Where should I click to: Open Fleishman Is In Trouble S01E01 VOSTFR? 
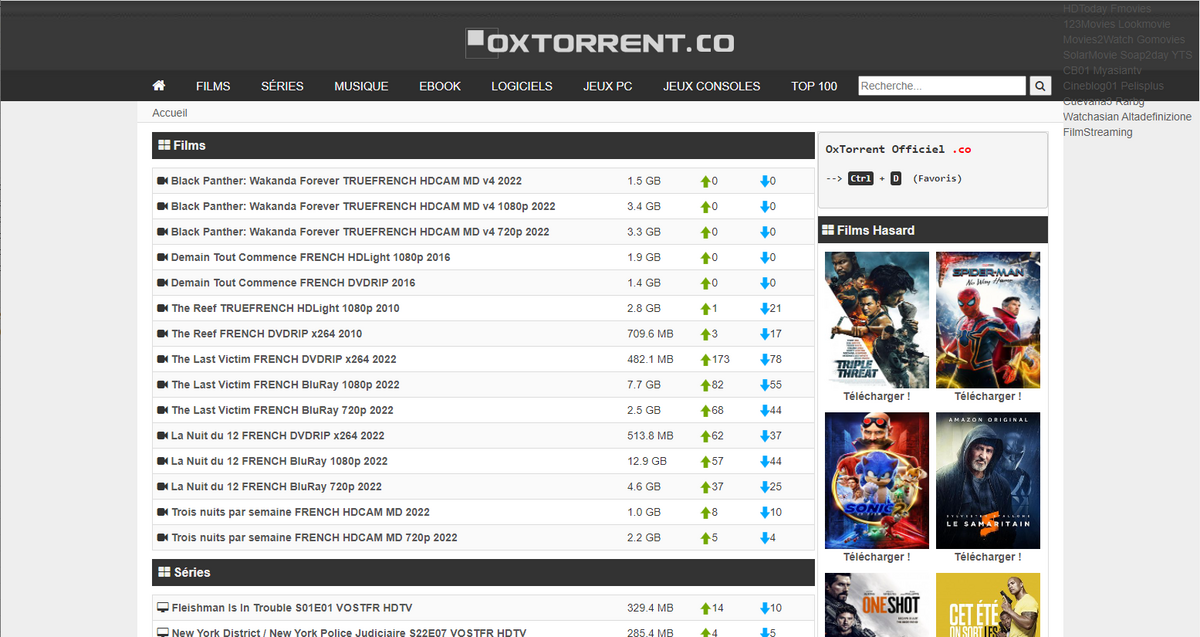292,608
